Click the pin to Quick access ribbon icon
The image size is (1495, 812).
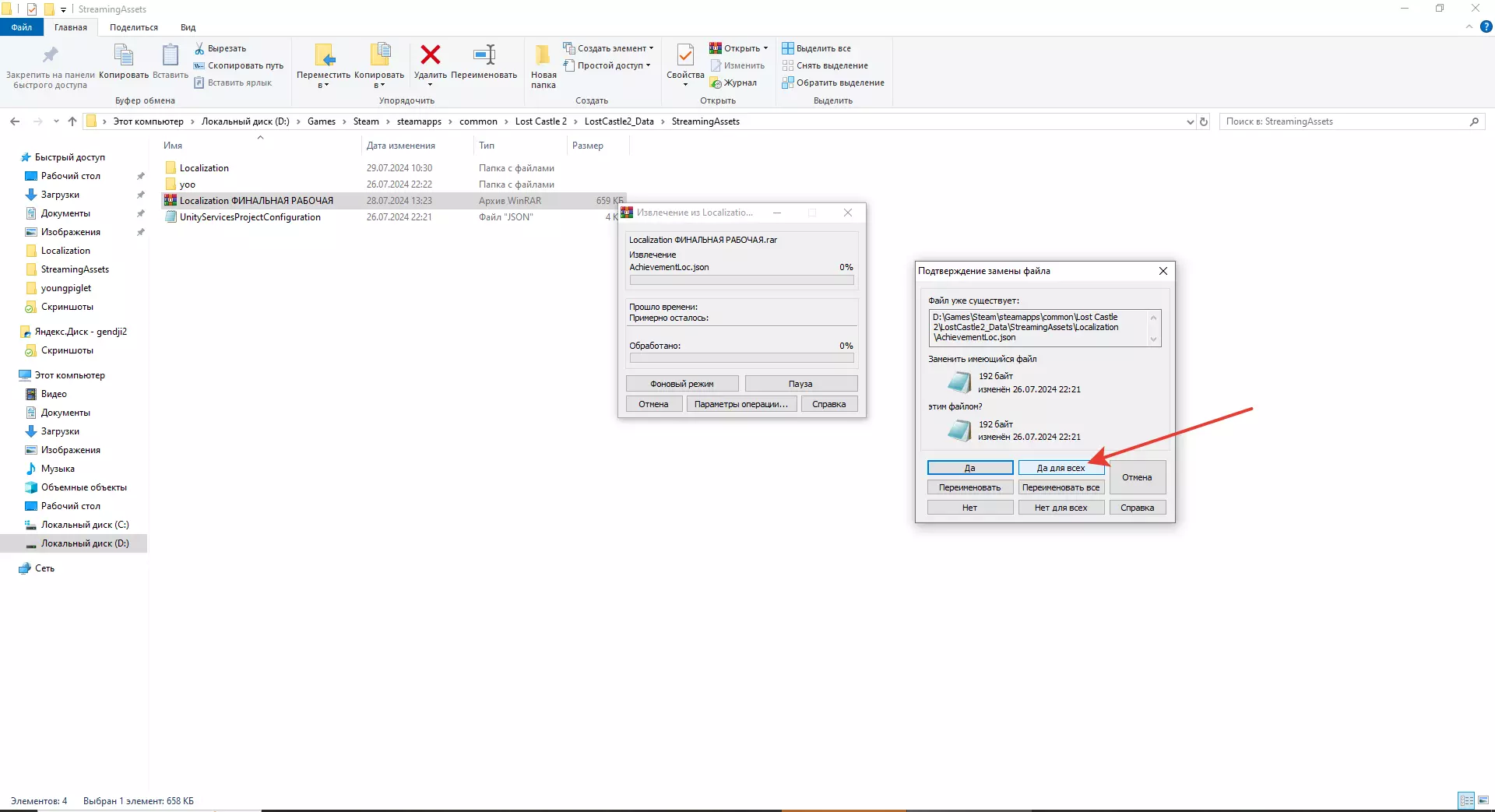tap(51, 54)
